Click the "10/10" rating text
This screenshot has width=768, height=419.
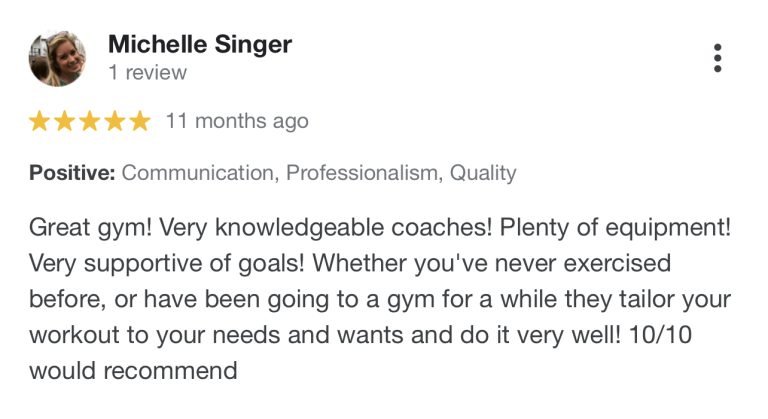click(660, 335)
